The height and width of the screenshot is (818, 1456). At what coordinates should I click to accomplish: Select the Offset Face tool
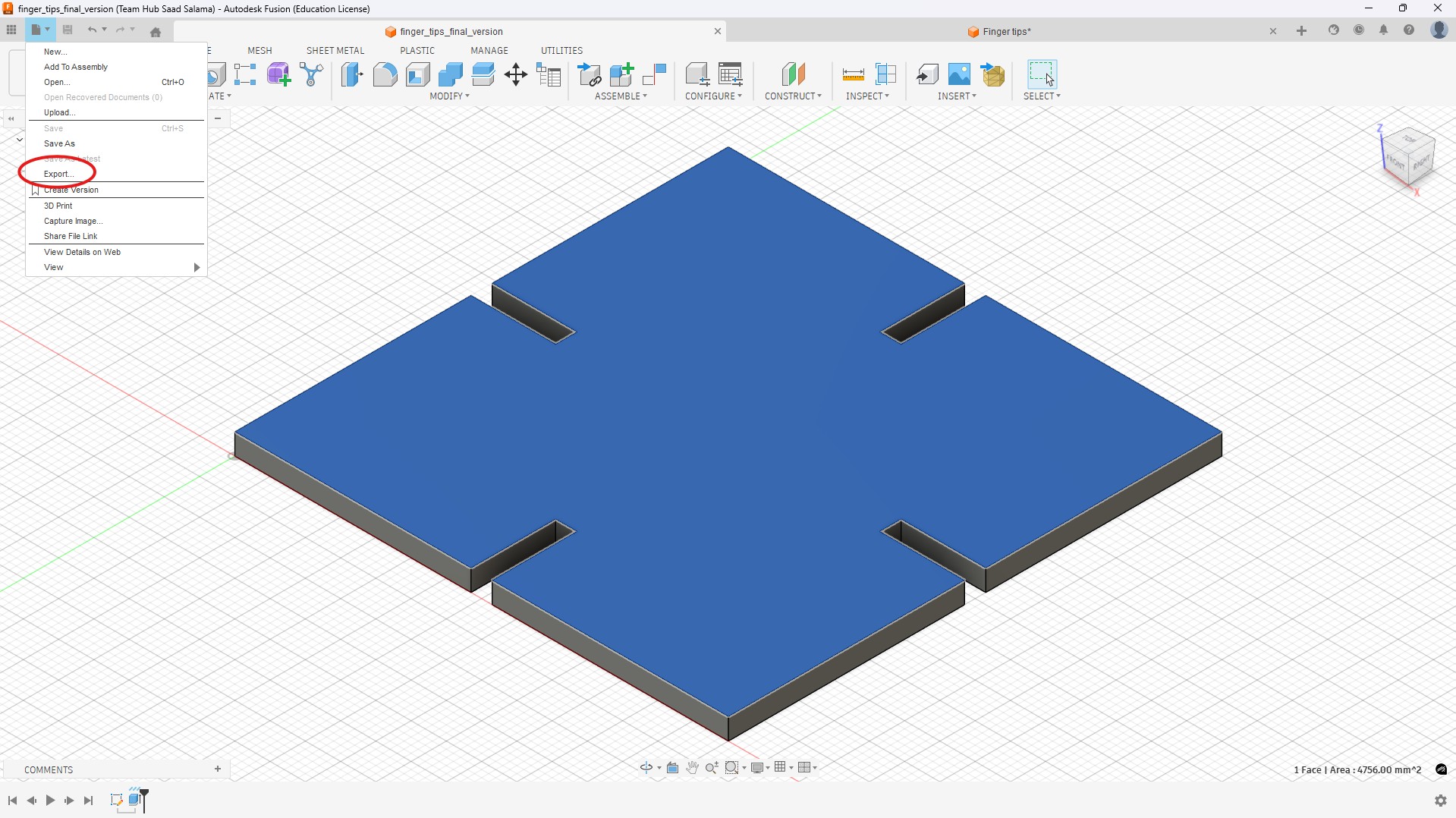pyautogui.click(x=483, y=74)
